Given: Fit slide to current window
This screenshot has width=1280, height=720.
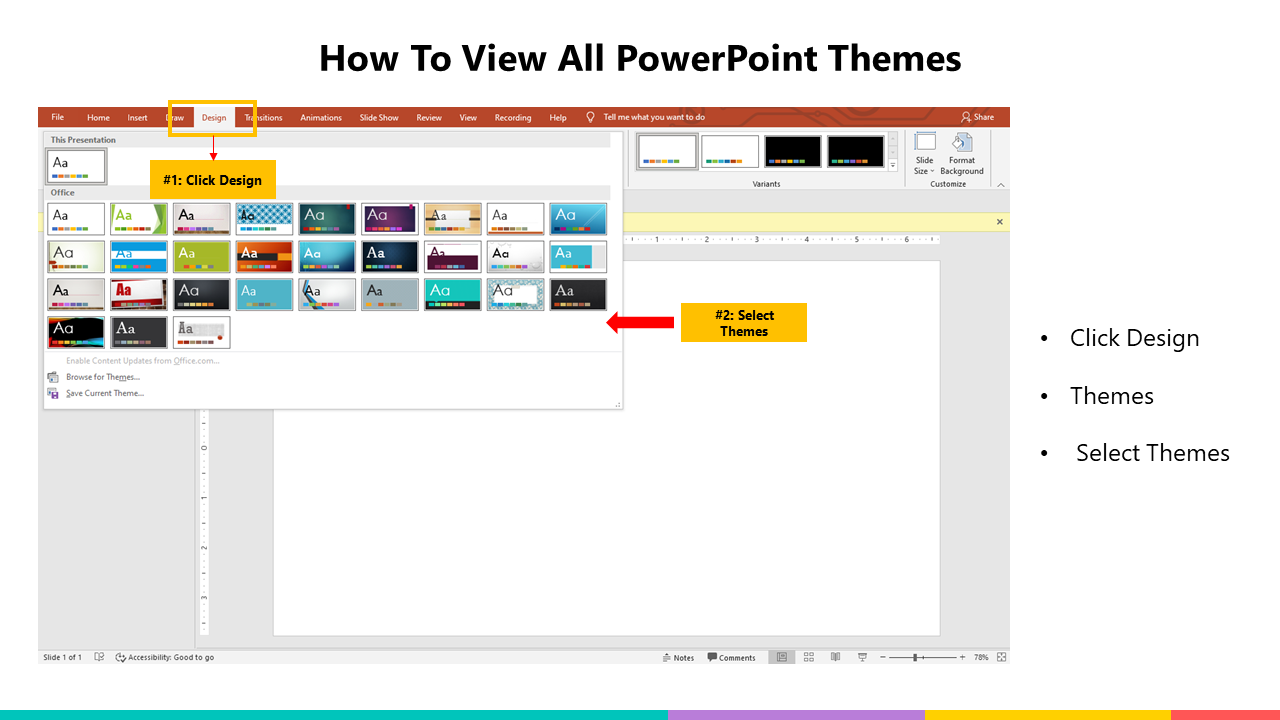Looking at the screenshot, I should pyautogui.click(x=1001, y=657).
